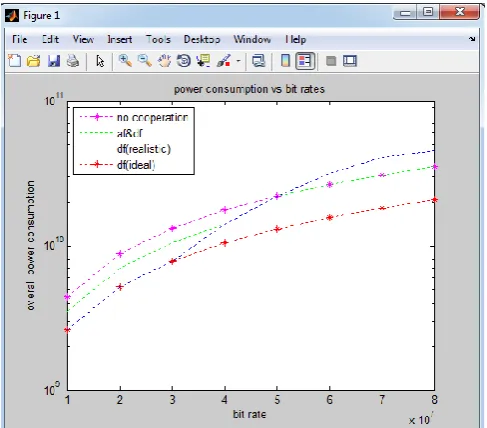This screenshot has width=487, height=428.
Task: Click the Hide Plot Tools icon
Action: pos(331,61)
